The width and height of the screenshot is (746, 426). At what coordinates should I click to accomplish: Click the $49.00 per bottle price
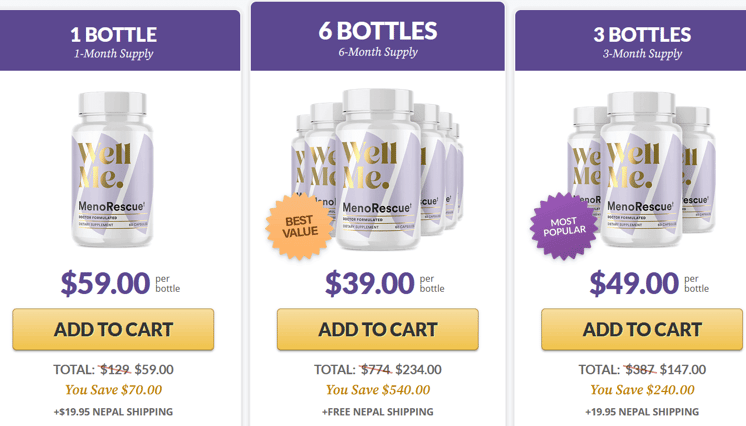coord(649,283)
